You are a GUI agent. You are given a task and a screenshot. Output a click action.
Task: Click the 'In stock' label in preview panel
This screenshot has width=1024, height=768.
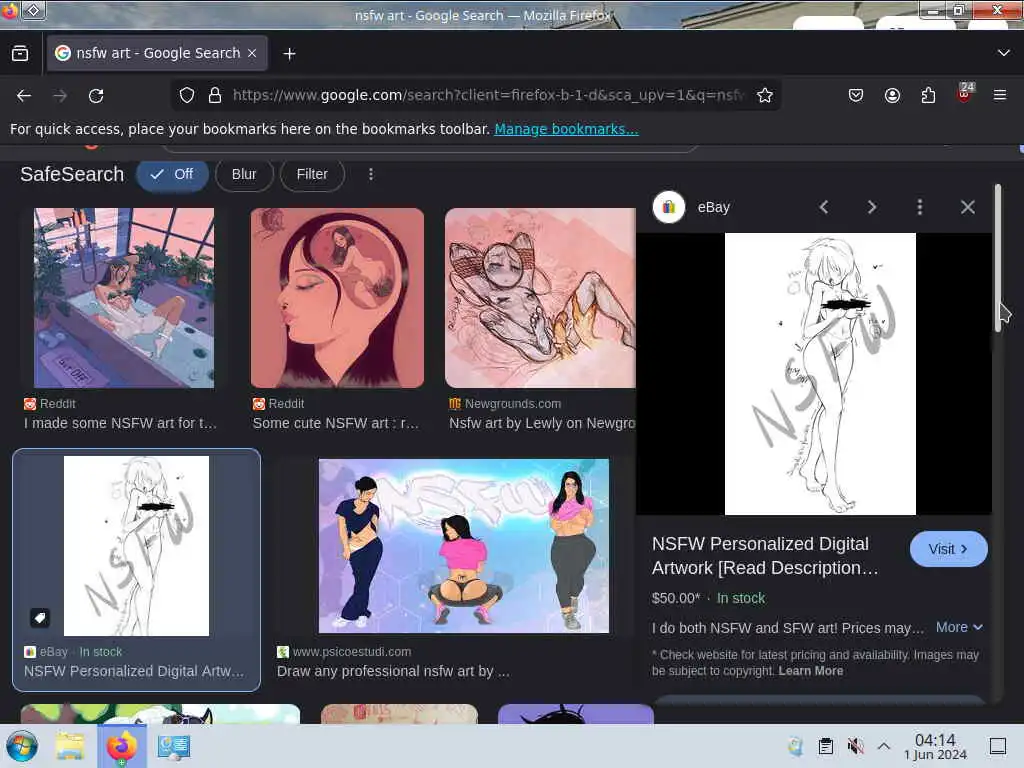(x=741, y=598)
